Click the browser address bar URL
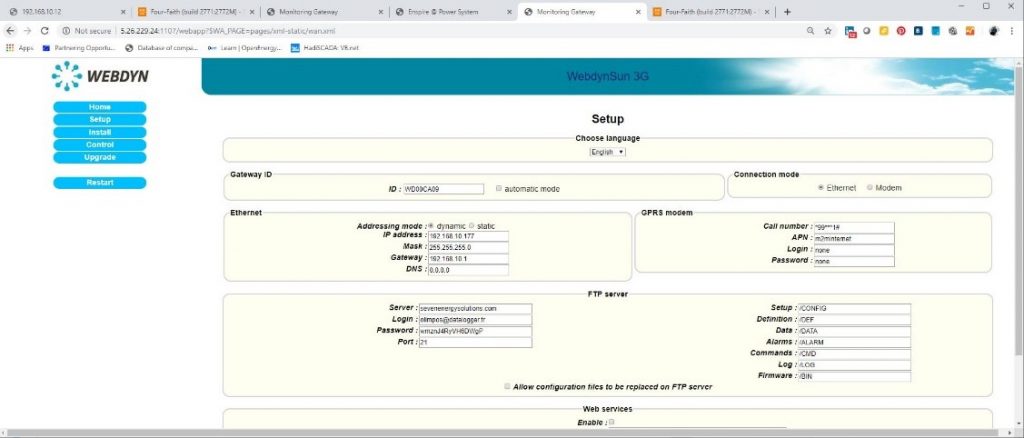Image resolution: width=1024 pixels, height=438 pixels. (229, 31)
